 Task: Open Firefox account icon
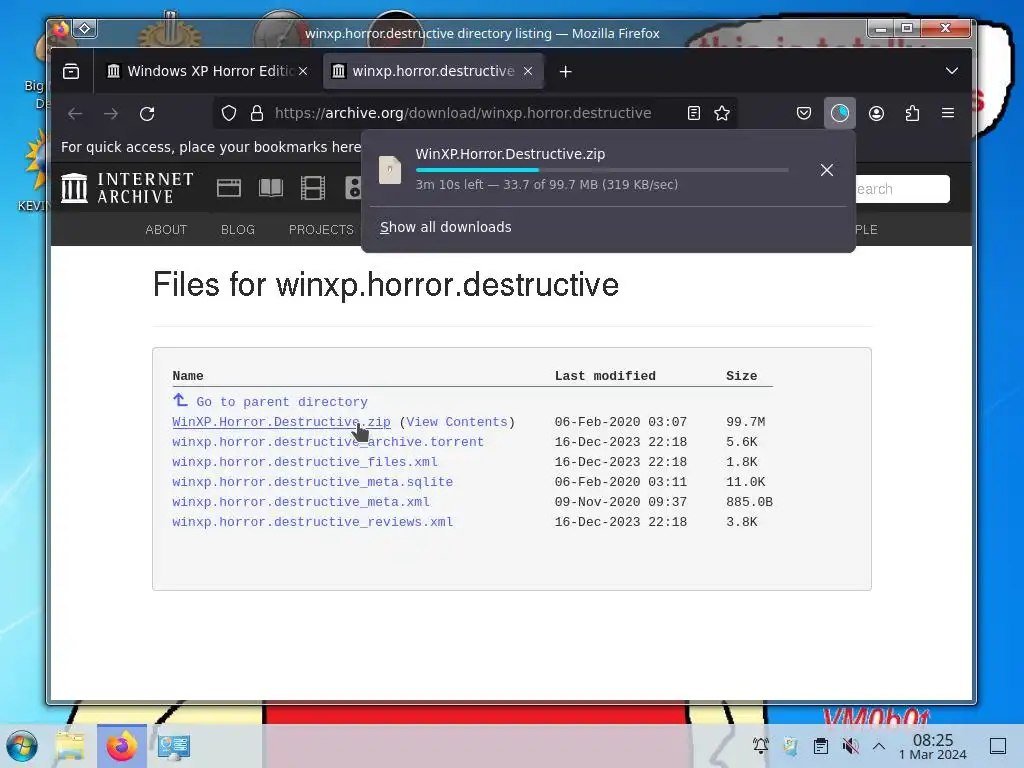click(x=876, y=113)
